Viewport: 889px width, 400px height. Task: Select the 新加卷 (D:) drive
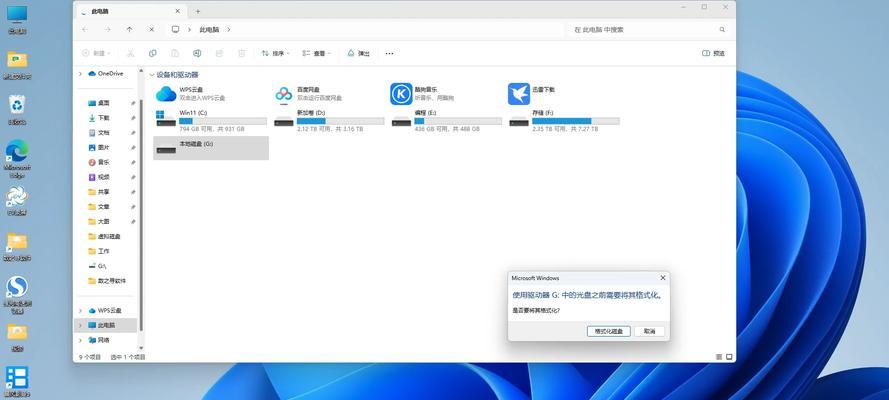(x=329, y=121)
